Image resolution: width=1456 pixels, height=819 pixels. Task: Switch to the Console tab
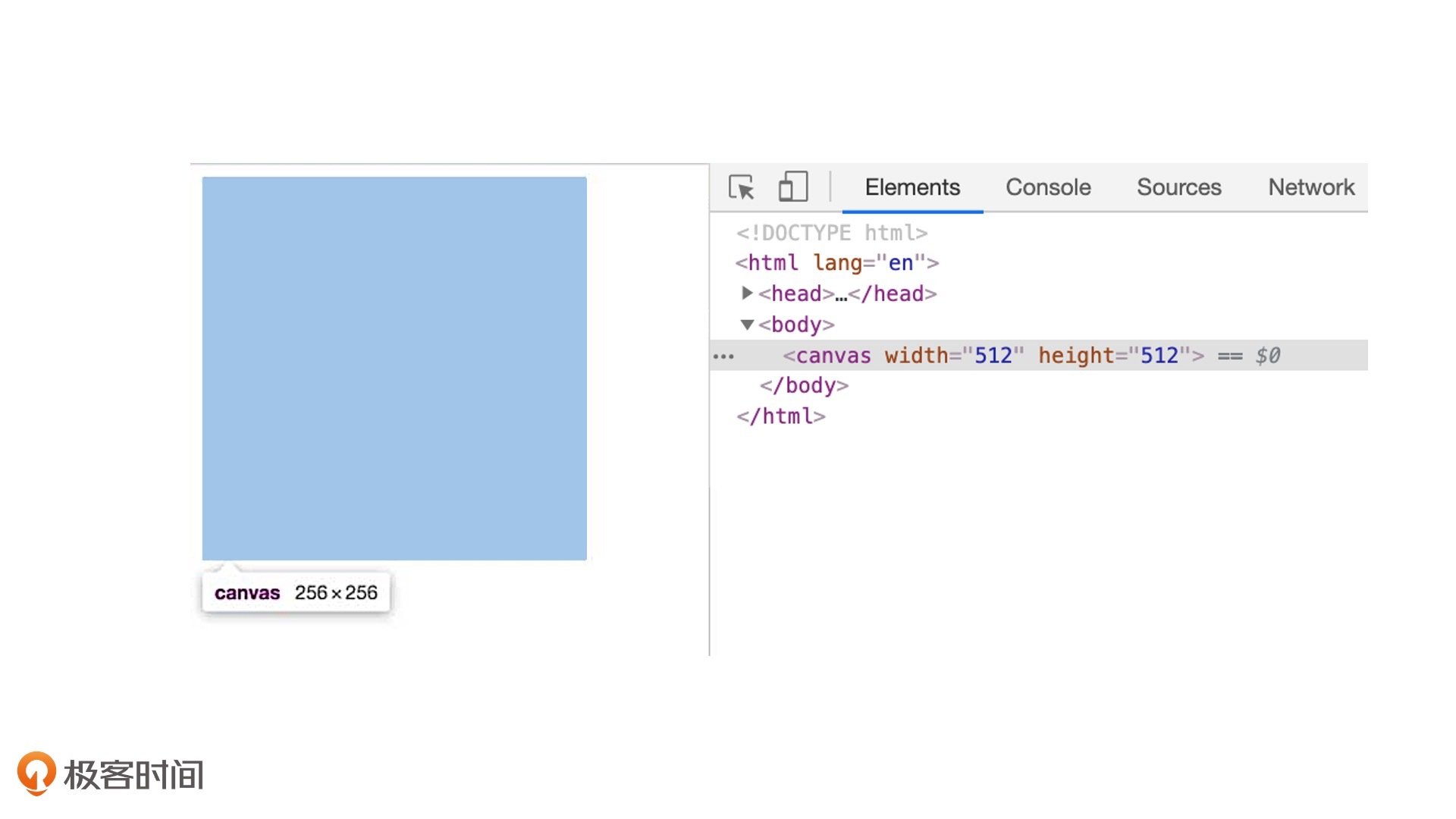(x=1047, y=187)
